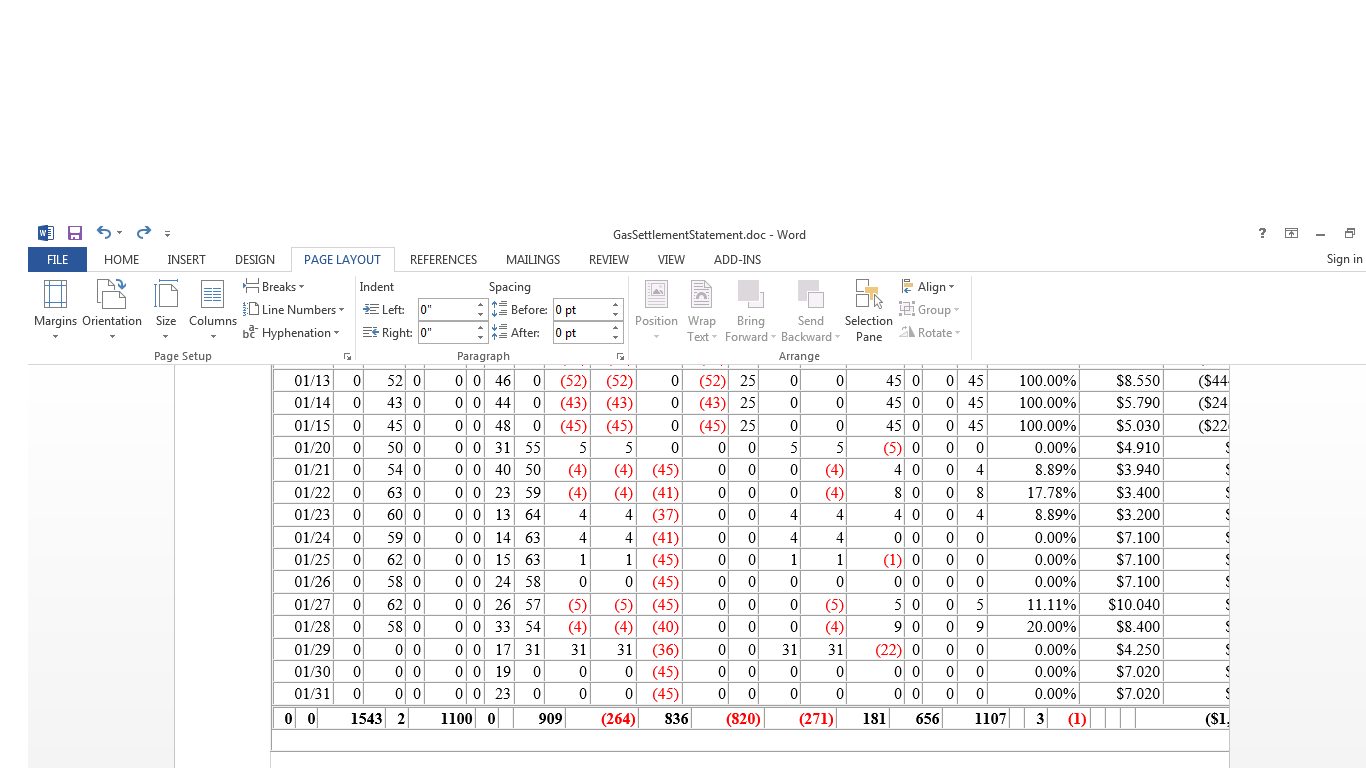The height and width of the screenshot is (768, 1366).
Task: Launch the Page Setup dialog
Action: (348, 357)
